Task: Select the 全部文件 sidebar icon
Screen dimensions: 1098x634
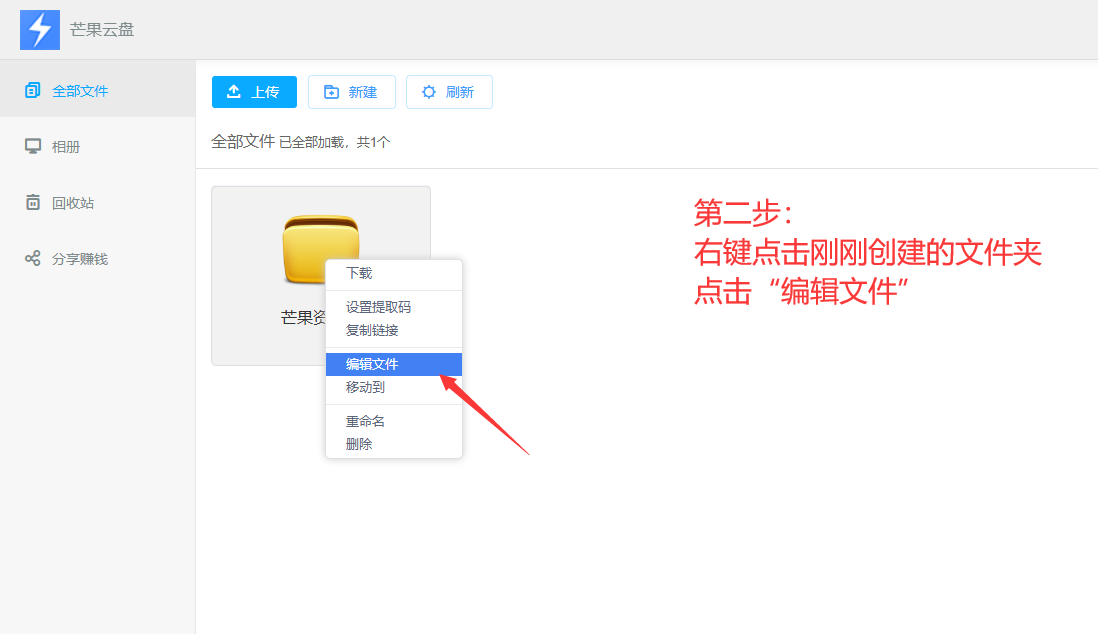Action: 32,90
